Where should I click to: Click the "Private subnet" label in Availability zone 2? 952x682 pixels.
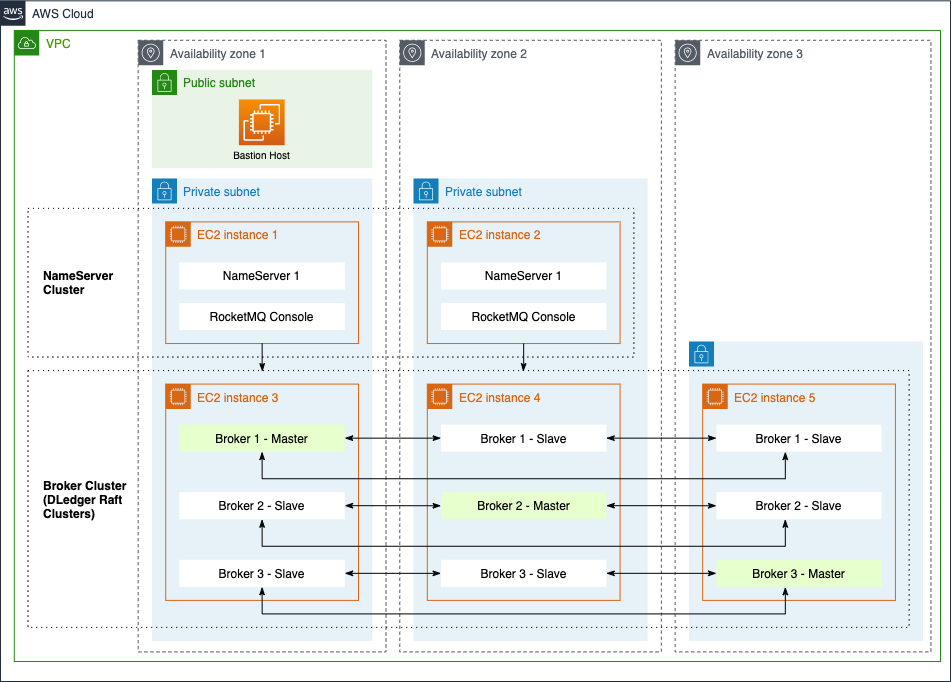point(483,191)
